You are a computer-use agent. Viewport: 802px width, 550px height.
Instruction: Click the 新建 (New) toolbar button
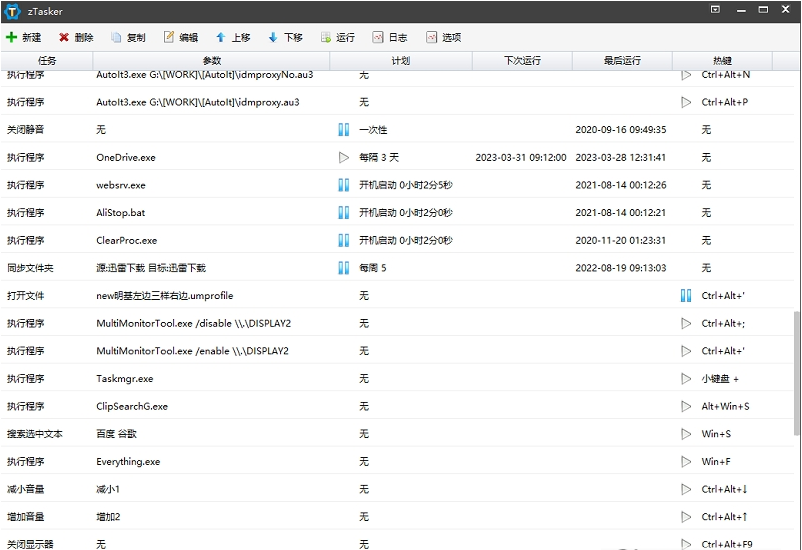point(24,37)
